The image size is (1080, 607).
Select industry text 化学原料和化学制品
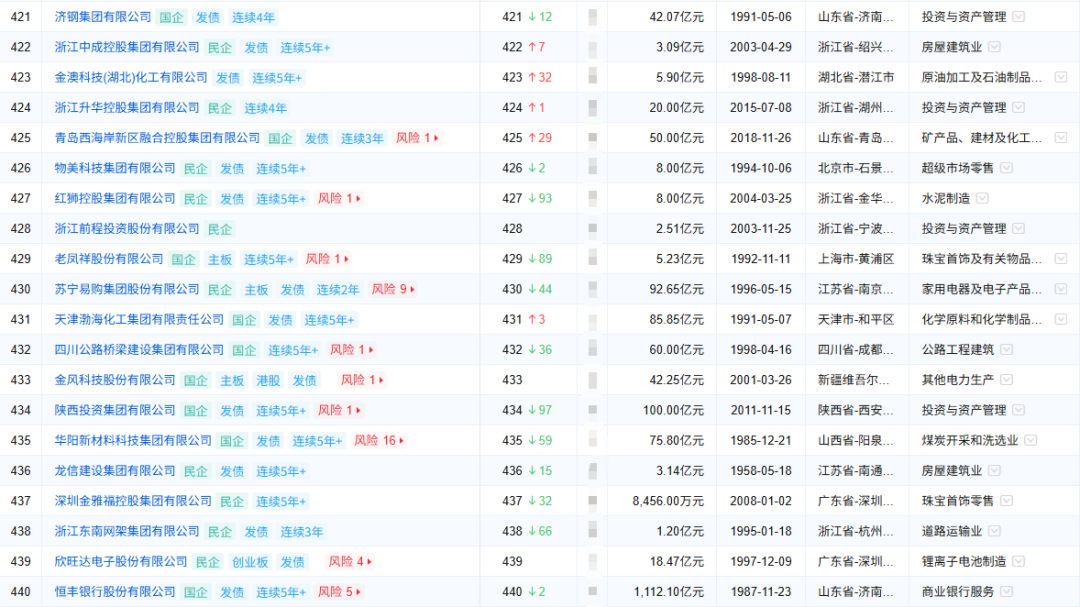[x=982, y=320]
